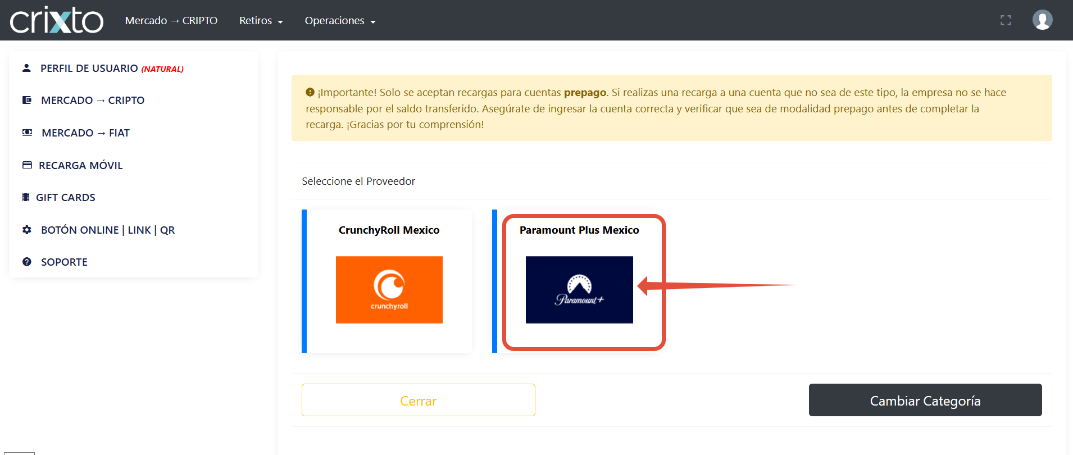Click the banknote icon beside Mercado Fiat

click(x=27, y=132)
